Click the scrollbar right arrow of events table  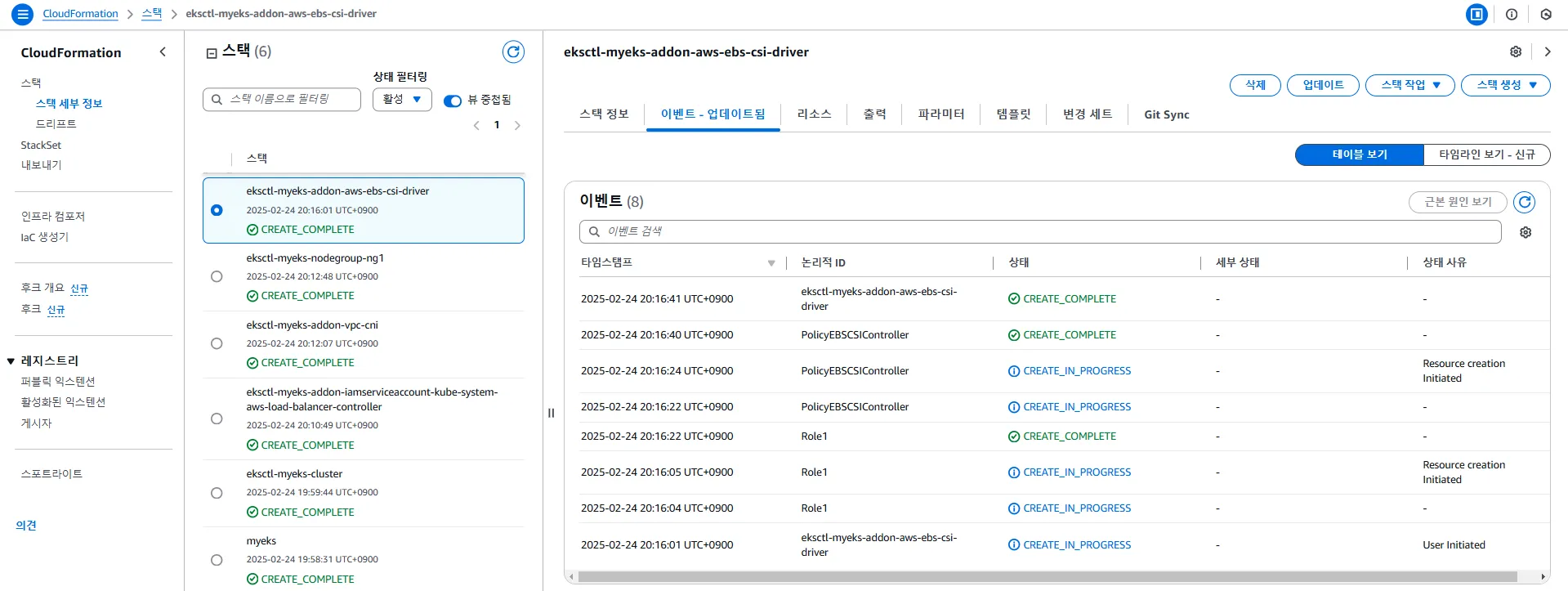1543,577
